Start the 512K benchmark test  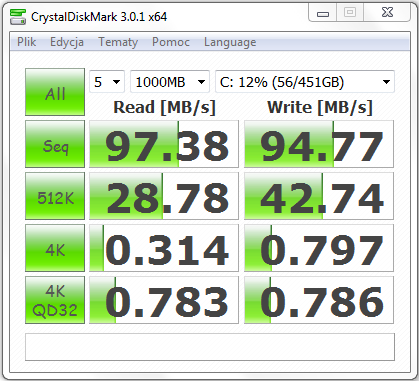55,196
